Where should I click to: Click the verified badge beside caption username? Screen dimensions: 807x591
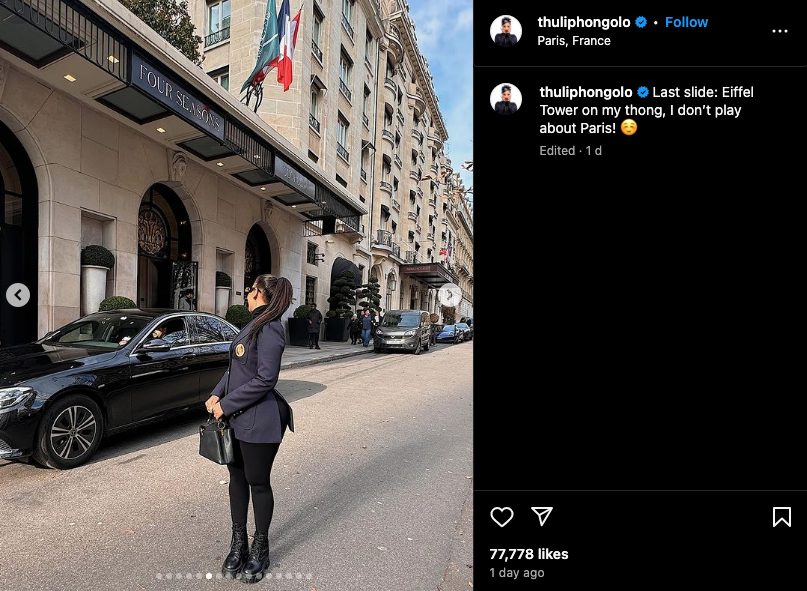click(643, 92)
